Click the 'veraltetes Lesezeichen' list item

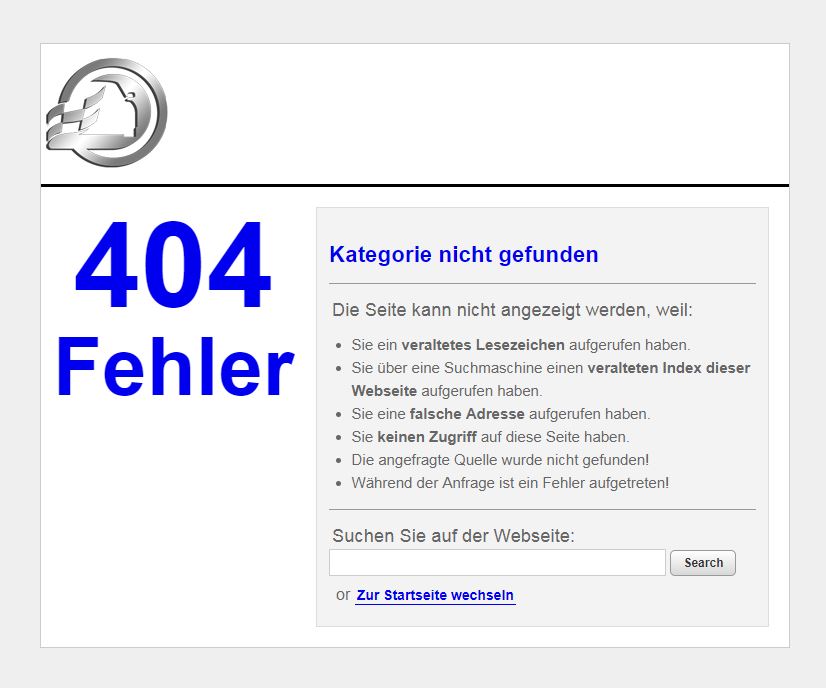coord(520,345)
